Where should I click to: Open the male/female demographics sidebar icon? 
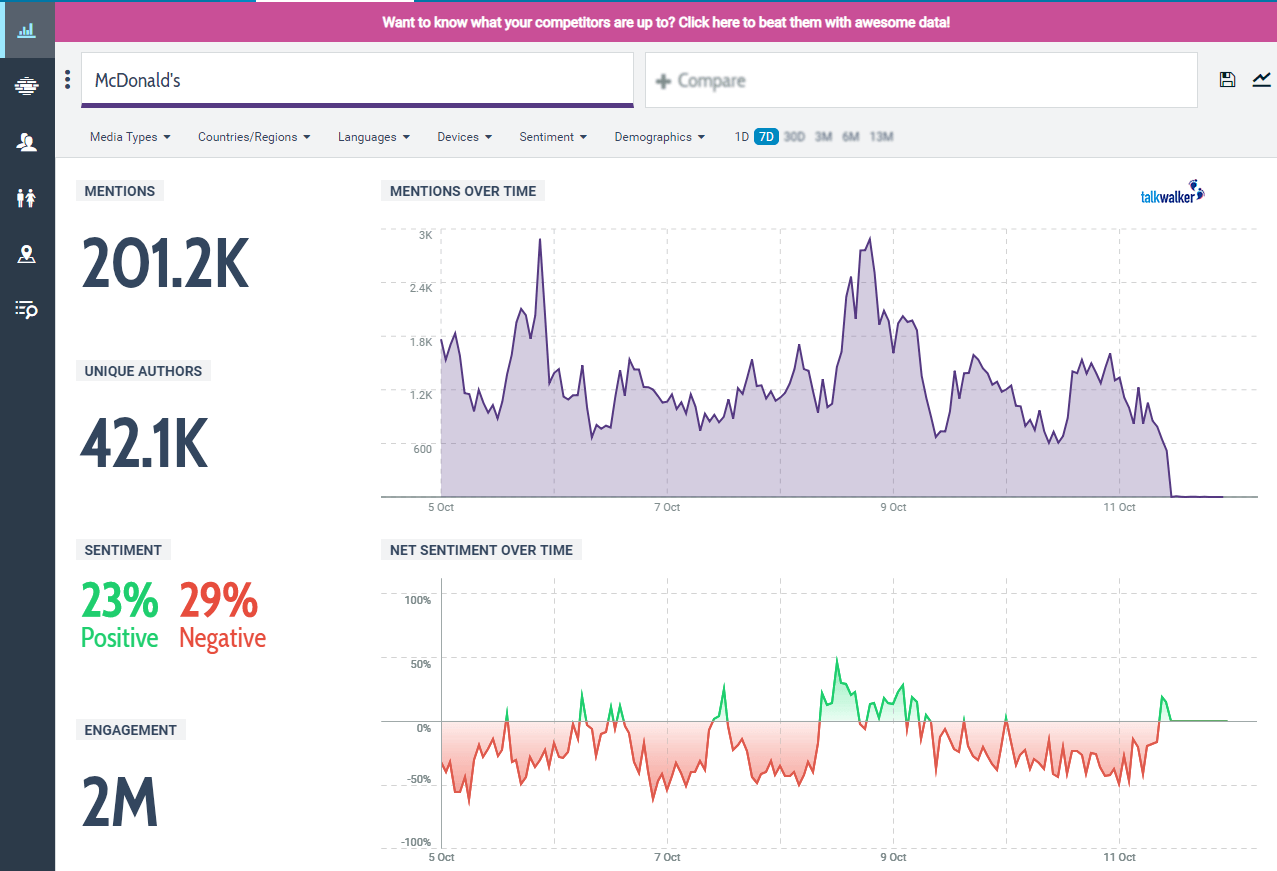pos(27,198)
